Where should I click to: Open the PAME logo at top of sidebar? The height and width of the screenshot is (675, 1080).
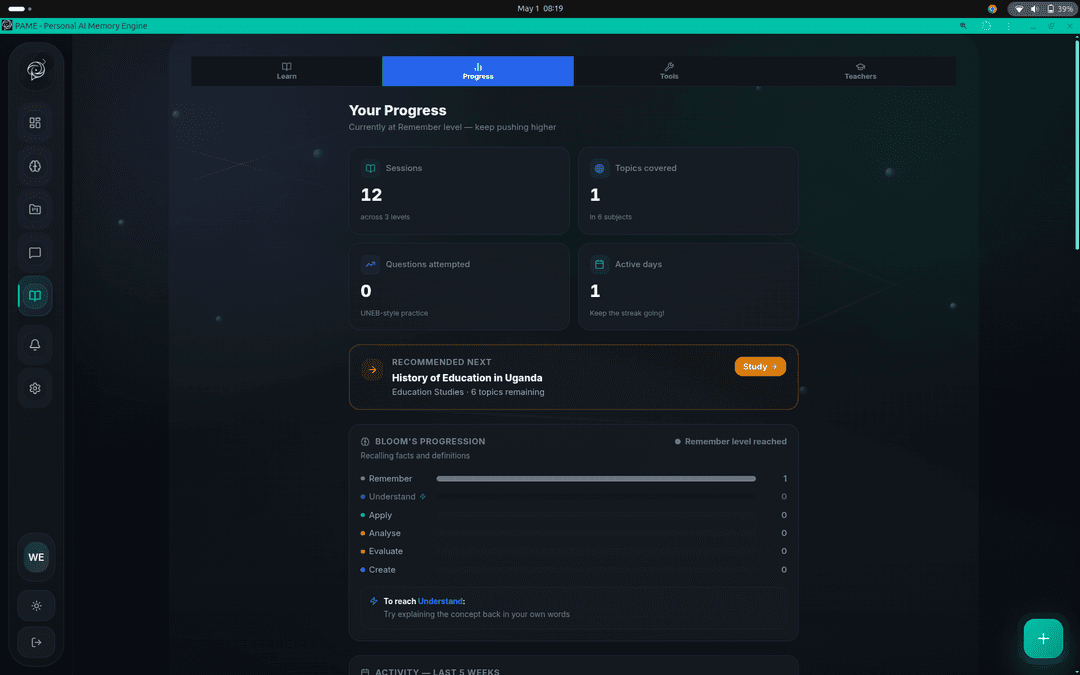pyautogui.click(x=36, y=70)
